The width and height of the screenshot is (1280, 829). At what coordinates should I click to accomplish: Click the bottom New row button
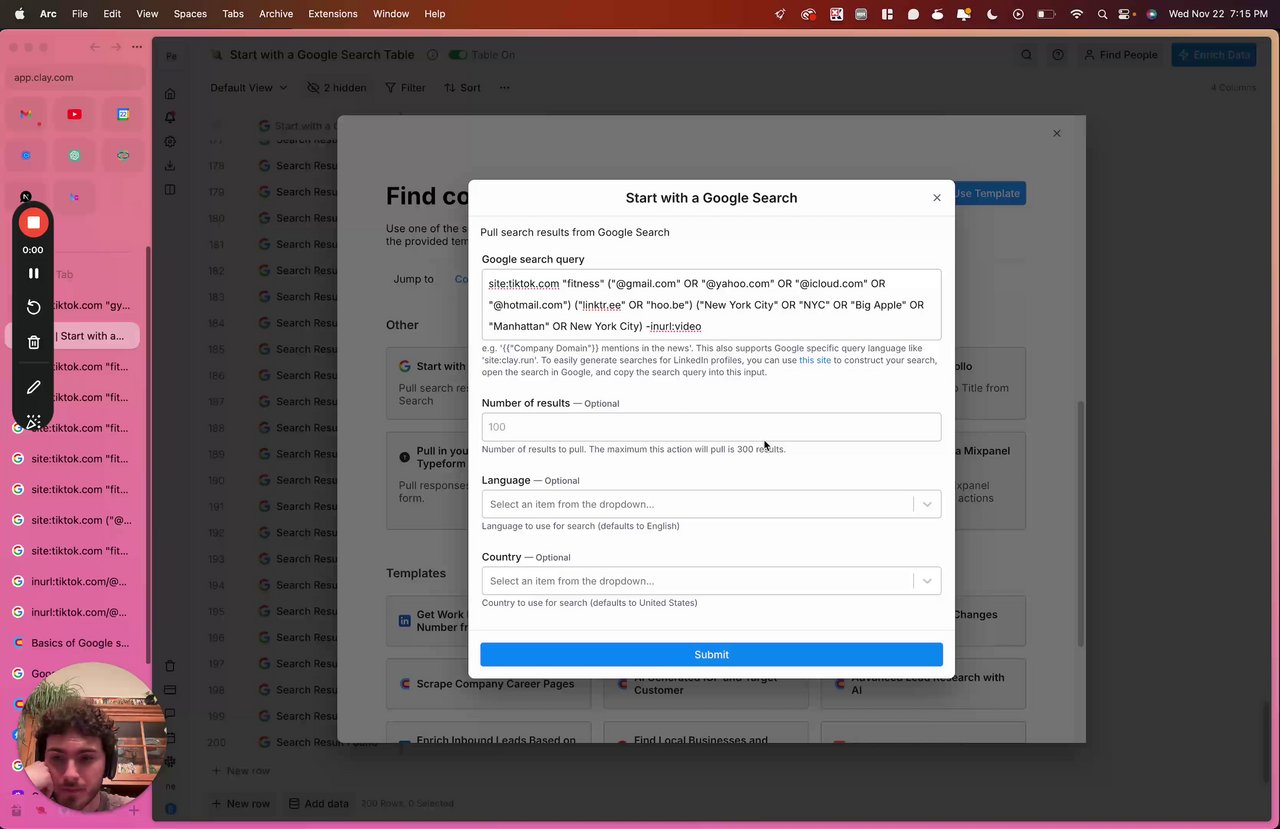click(240, 803)
